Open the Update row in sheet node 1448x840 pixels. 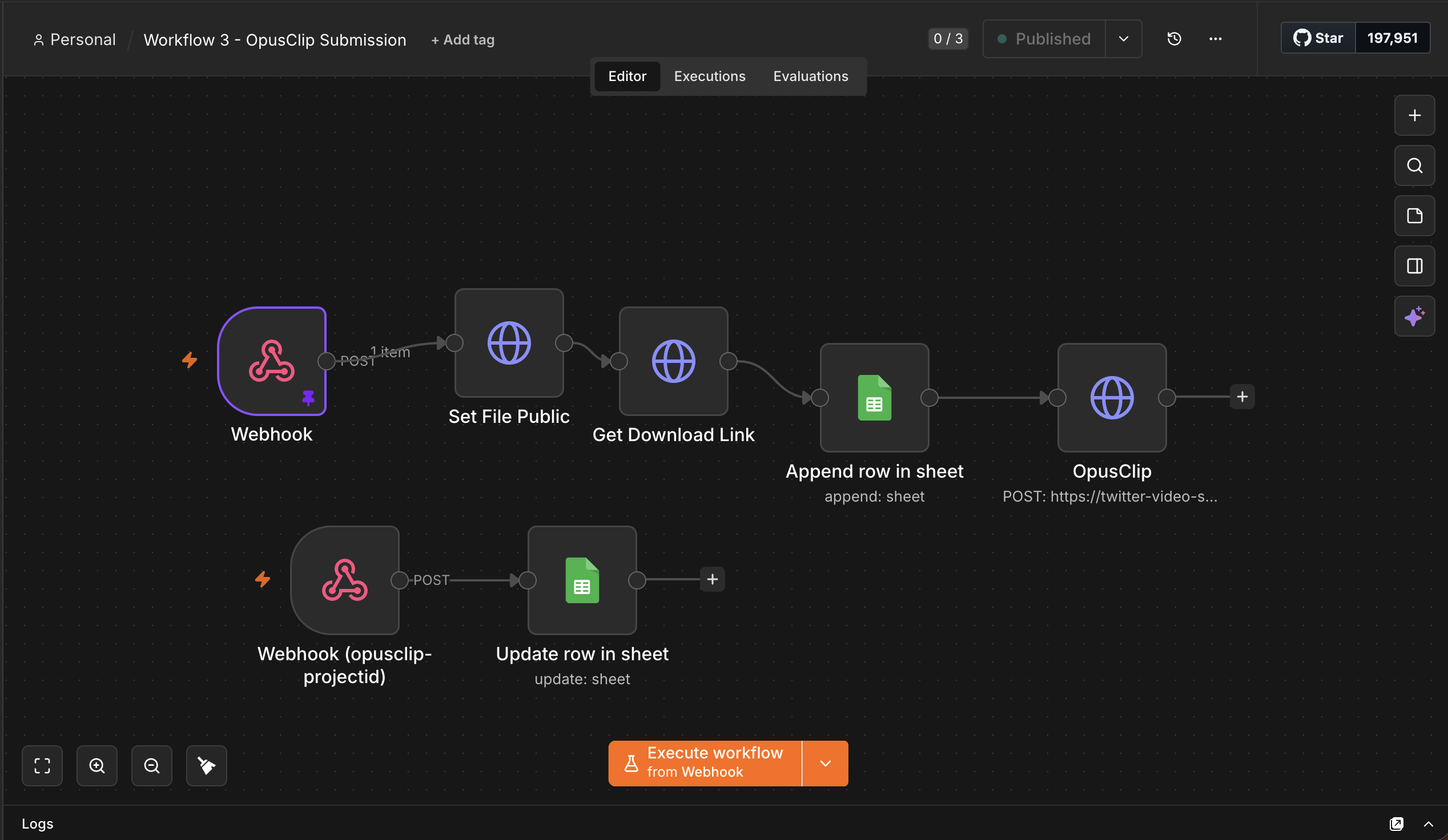[582, 580]
